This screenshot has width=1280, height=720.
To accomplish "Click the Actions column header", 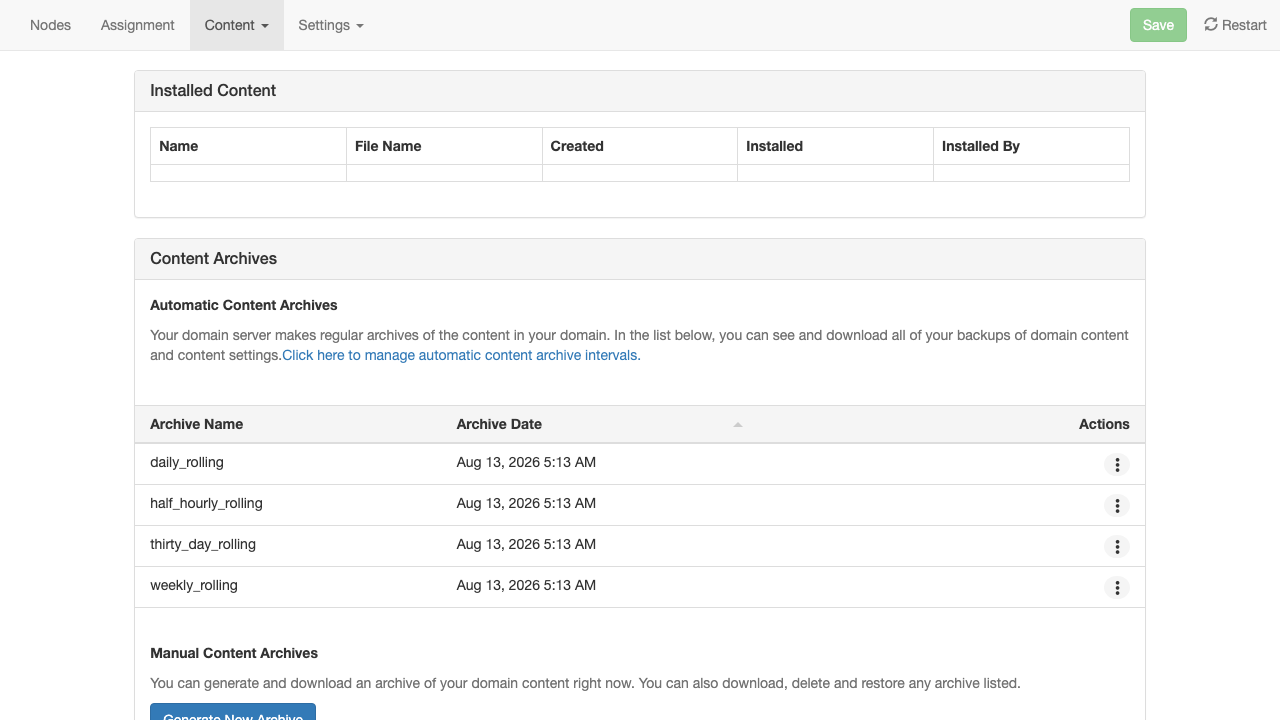I will pos(1104,424).
